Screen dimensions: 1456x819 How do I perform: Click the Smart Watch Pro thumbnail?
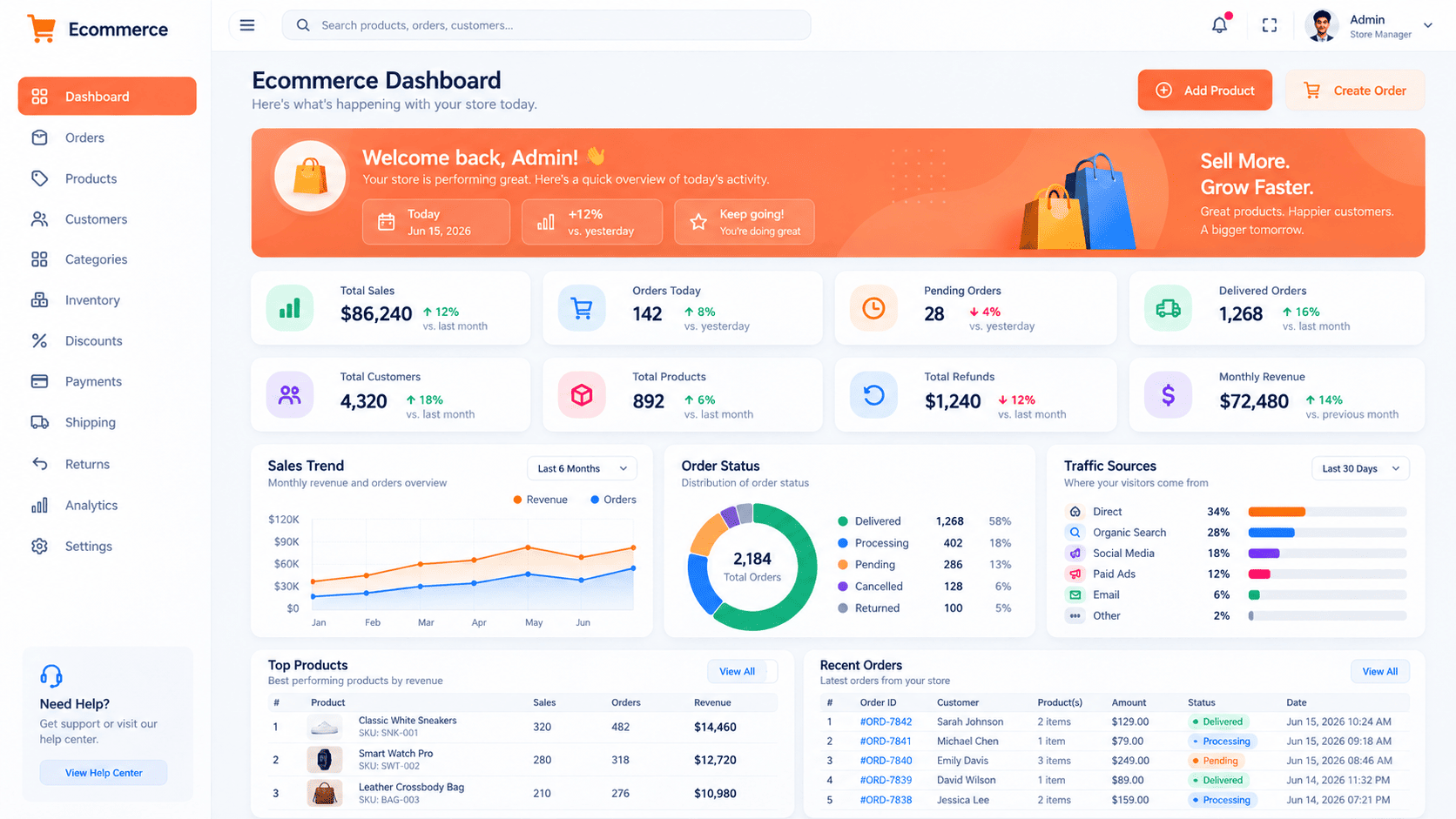coord(324,760)
